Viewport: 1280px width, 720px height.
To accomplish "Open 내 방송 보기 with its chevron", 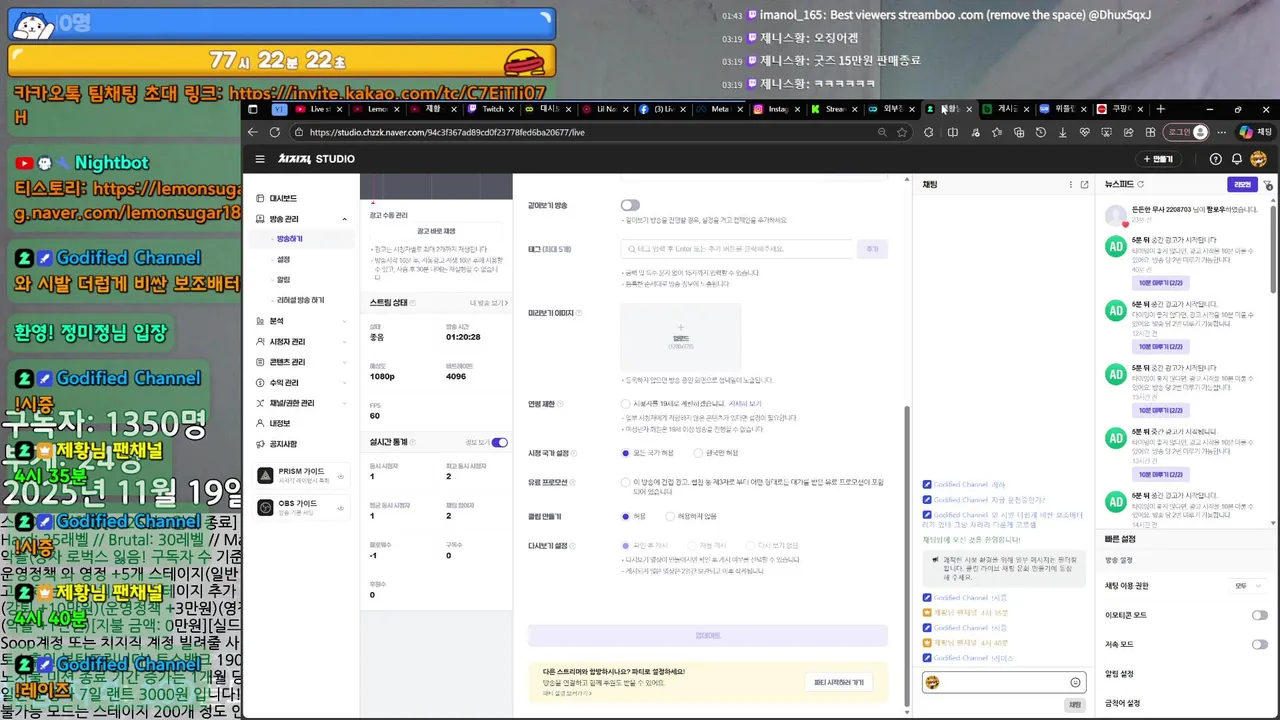I will coord(488,302).
